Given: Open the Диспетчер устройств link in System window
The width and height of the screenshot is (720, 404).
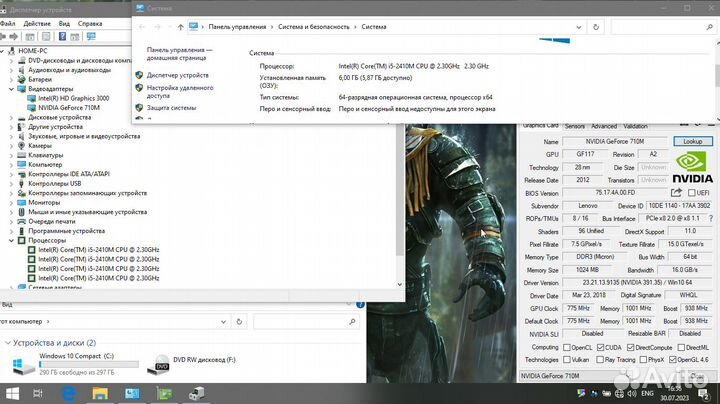Looking at the screenshot, I should click(x=177, y=75).
